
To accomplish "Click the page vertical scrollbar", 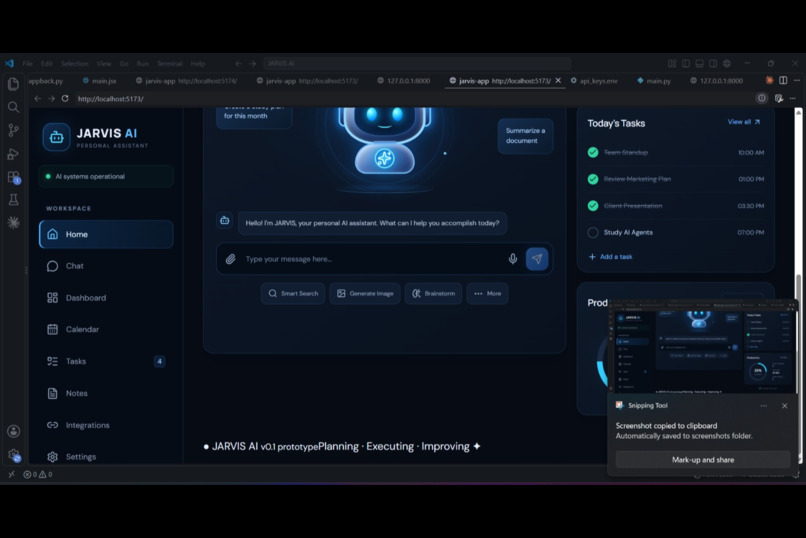I will coord(798,285).
